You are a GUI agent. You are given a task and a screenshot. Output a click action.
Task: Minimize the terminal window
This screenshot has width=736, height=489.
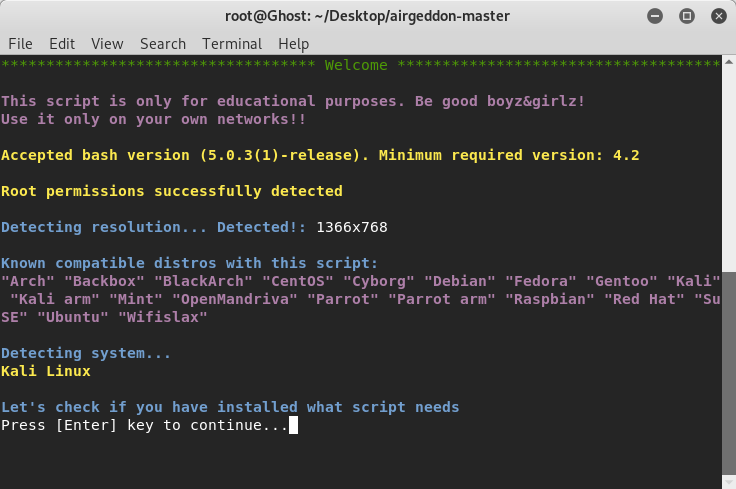pyautogui.click(x=655, y=16)
